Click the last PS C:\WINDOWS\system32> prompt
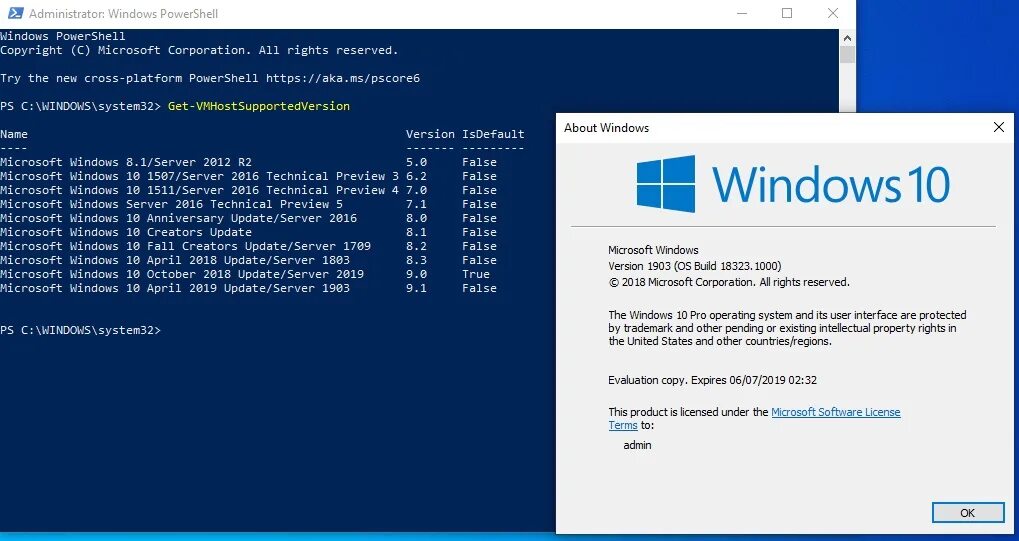Viewport: 1019px width, 541px height. (x=80, y=330)
